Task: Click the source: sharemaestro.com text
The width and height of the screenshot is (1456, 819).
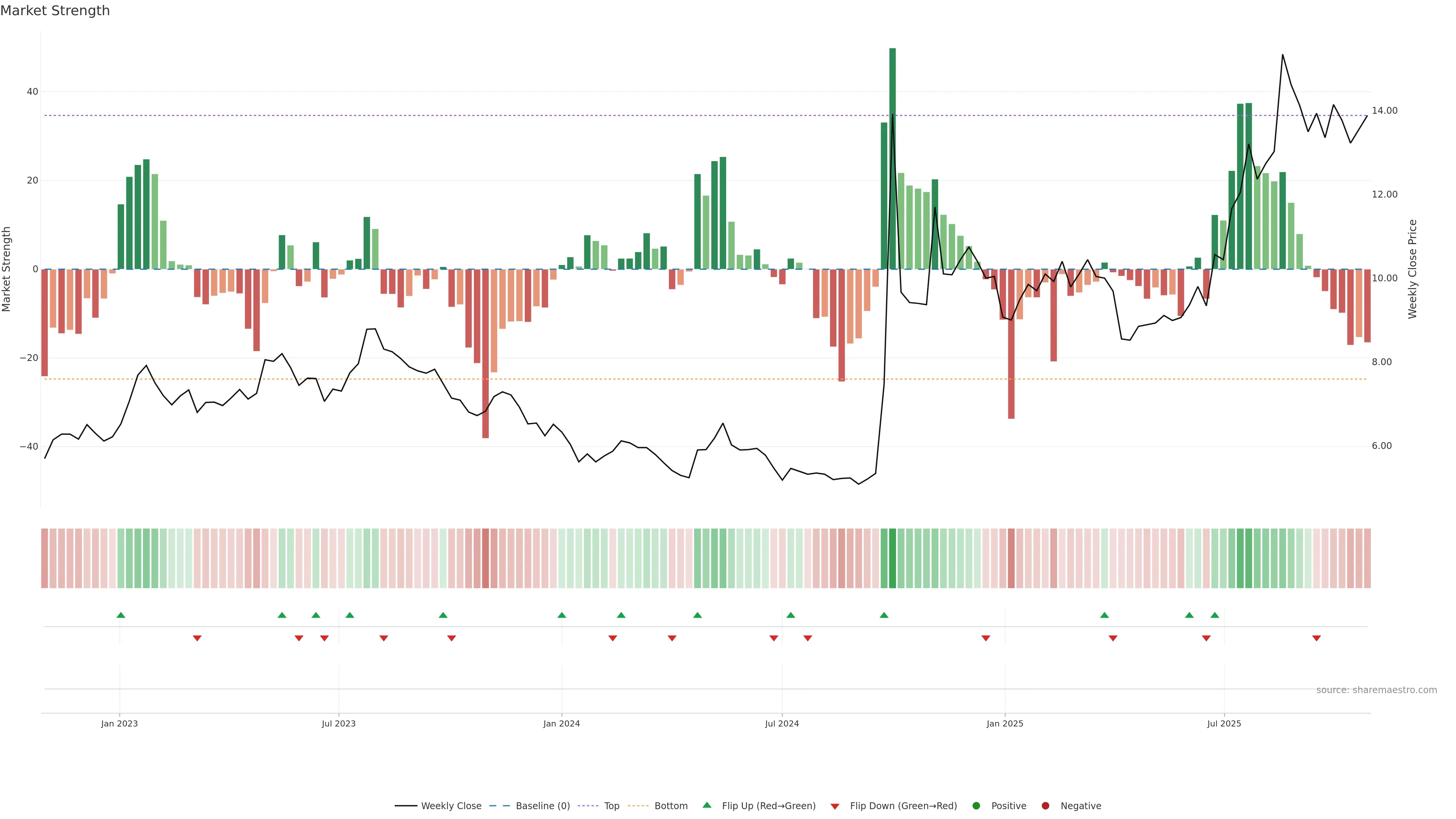Action: [1376, 690]
